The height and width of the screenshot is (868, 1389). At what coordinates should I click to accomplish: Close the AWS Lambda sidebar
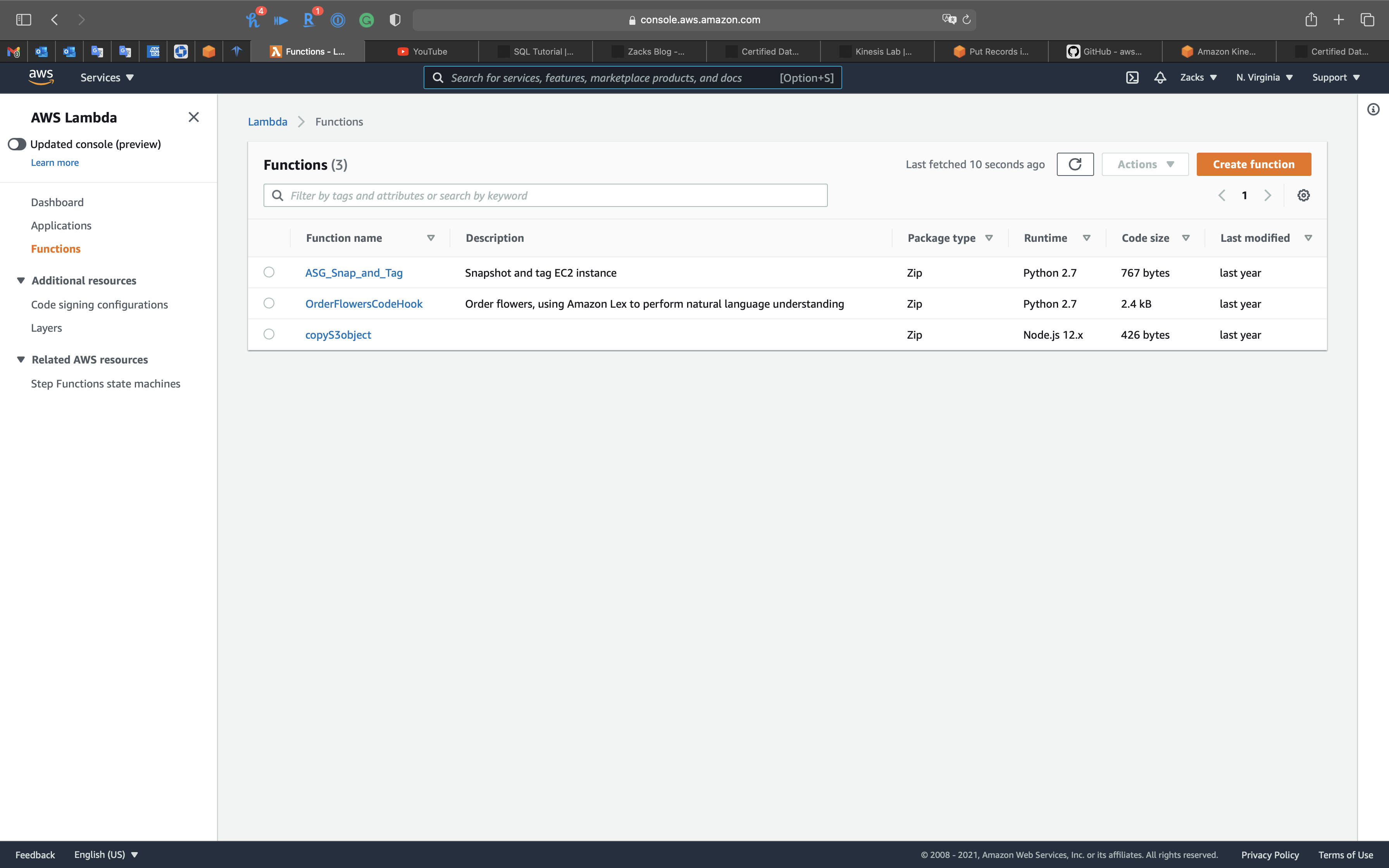(193, 117)
